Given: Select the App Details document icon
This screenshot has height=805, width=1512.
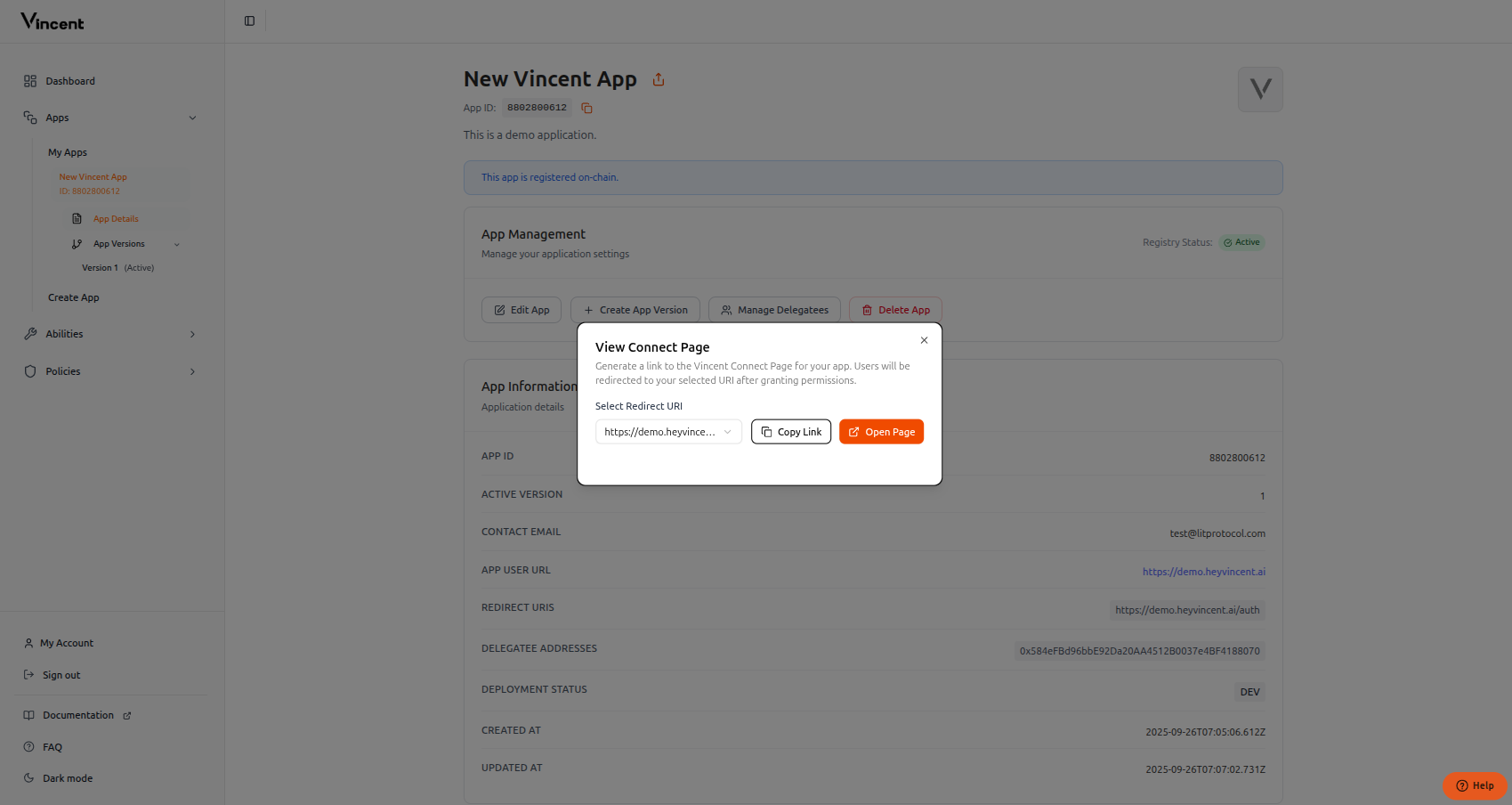Looking at the screenshot, I should coord(77,218).
